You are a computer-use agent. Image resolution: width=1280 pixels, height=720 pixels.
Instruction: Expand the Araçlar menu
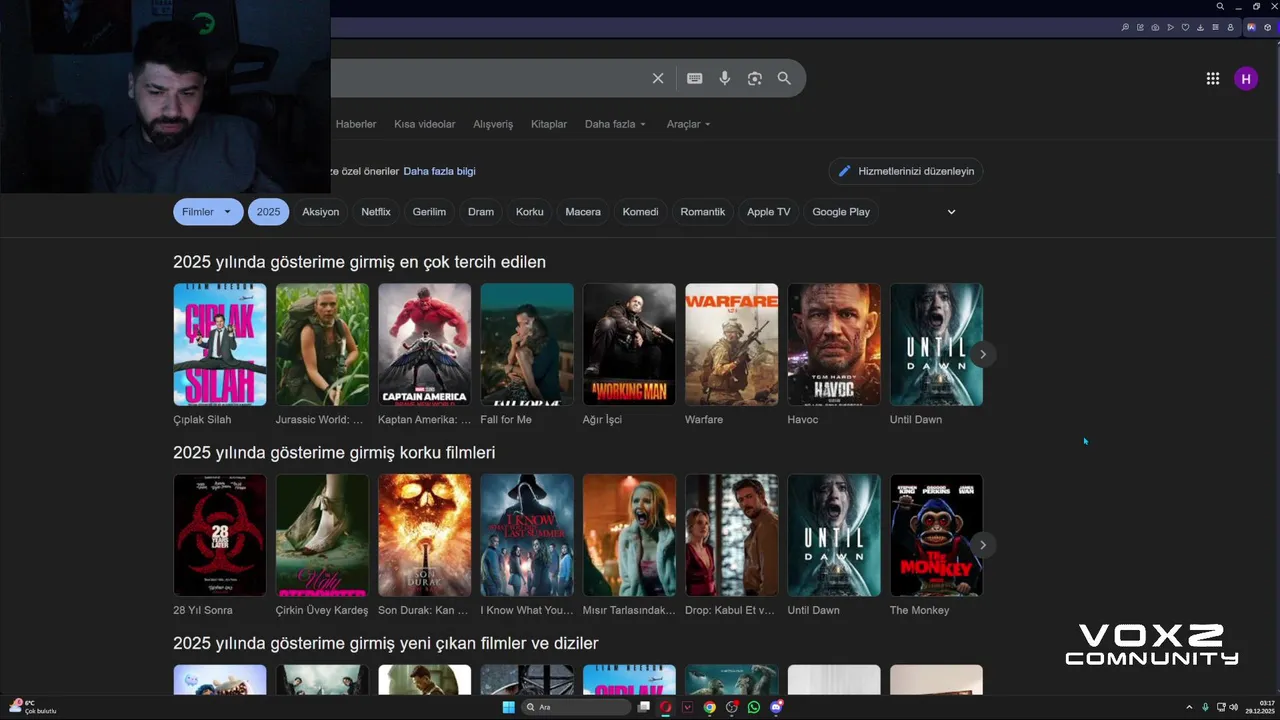(x=688, y=124)
